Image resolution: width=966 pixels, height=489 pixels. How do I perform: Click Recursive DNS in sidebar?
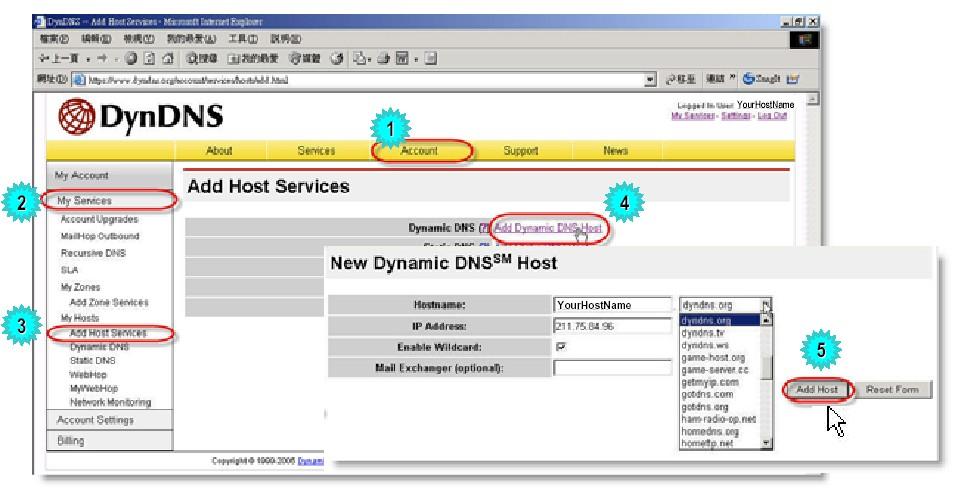point(93,253)
